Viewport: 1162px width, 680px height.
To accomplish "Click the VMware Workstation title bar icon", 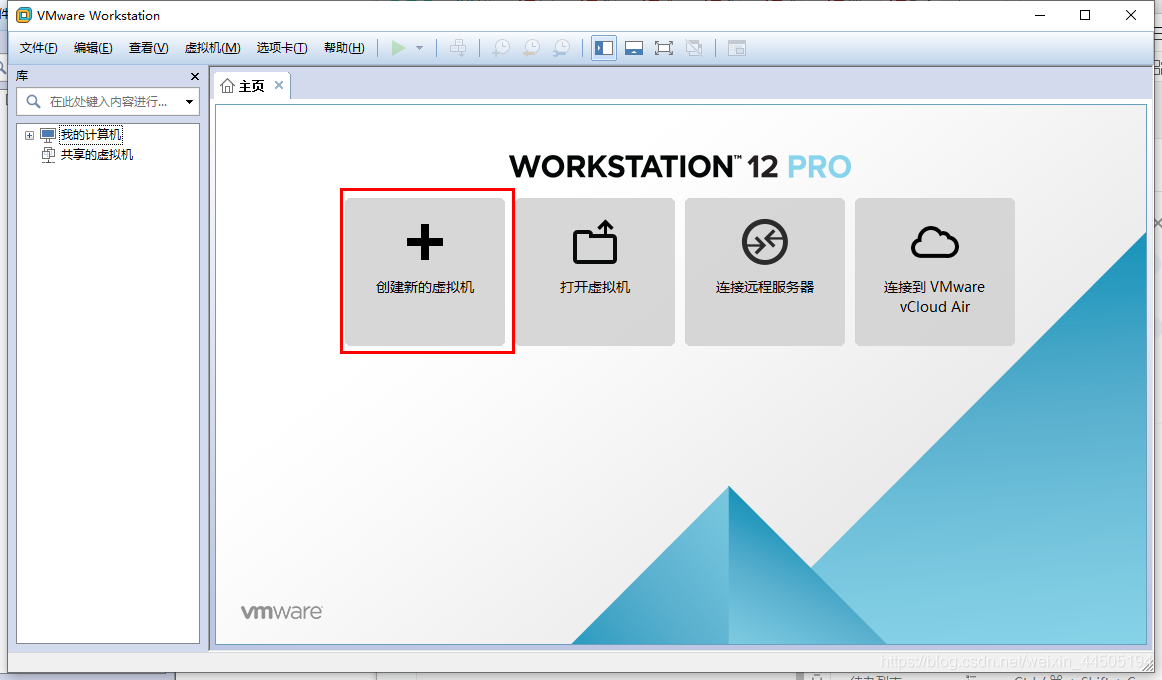I will pos(24,16).
